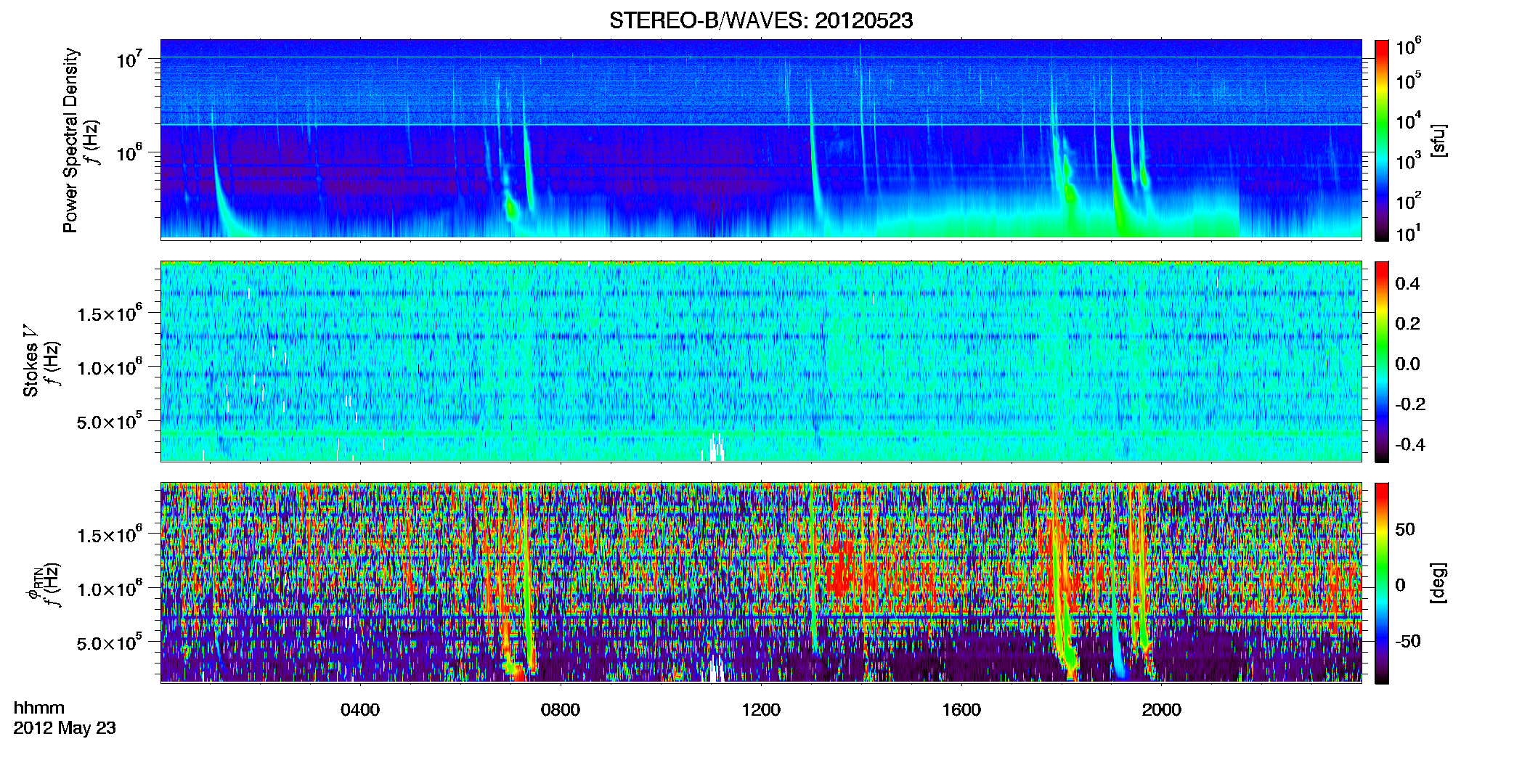Select the Stokes V axis label
Screen dimensions: 1522x784
pos(30,361)
